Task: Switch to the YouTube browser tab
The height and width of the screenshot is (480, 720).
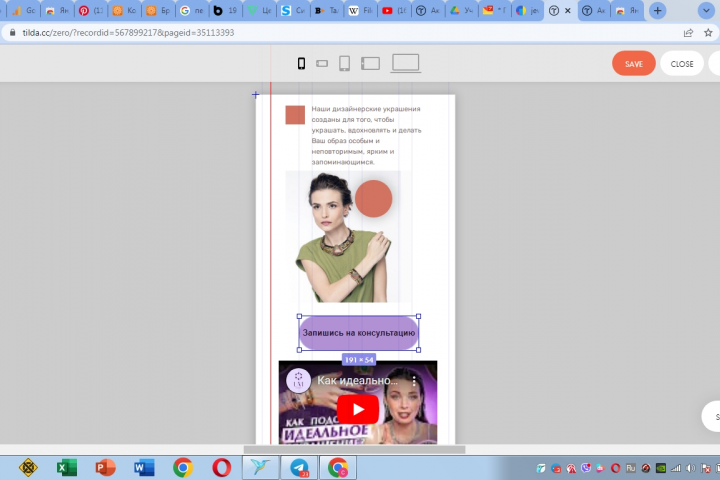Action: 395,10
